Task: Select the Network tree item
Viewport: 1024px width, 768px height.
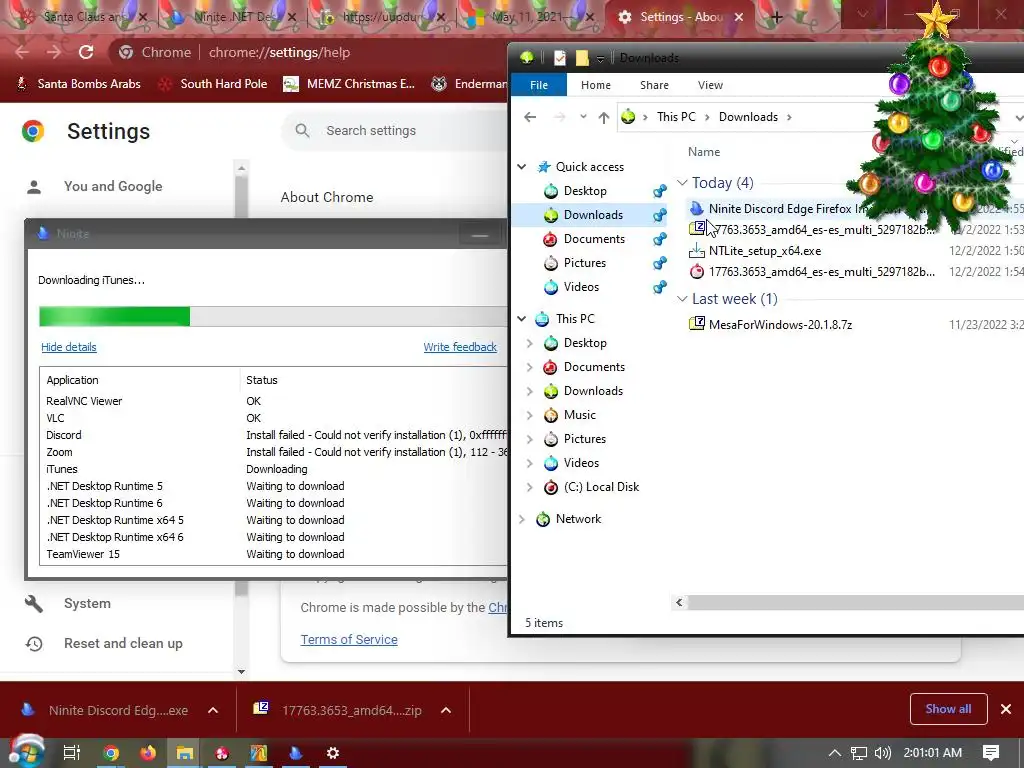Action: tap(578, 519)
